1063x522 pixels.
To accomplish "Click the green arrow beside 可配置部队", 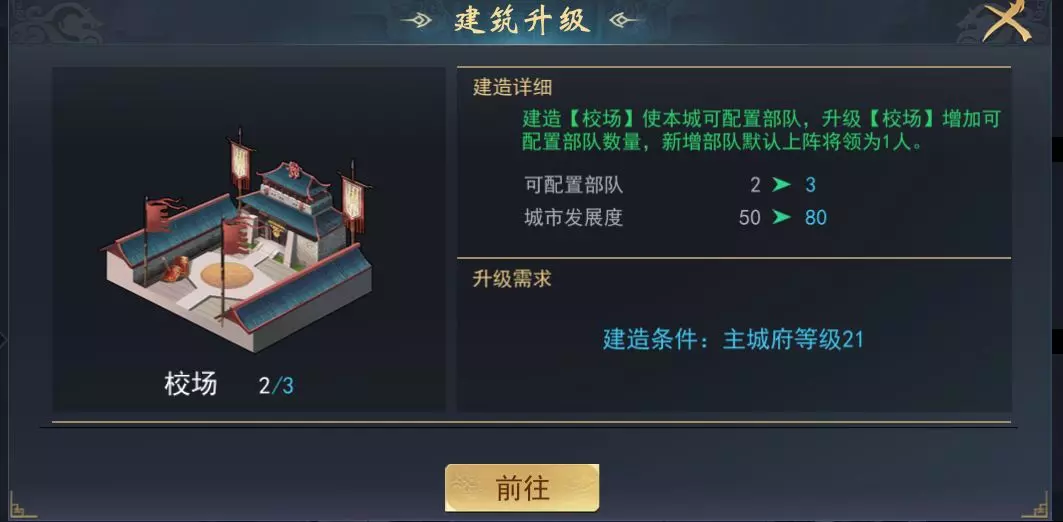I will click(782, 185).
